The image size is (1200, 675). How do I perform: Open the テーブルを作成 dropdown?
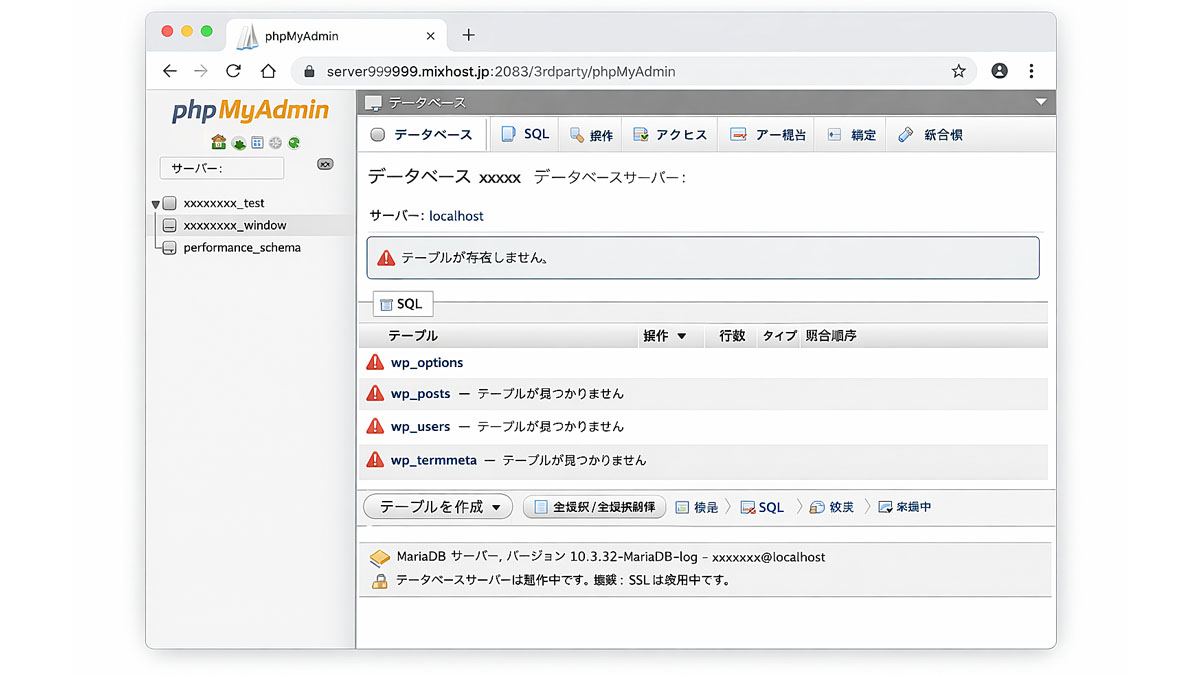(x=437, y=507)
